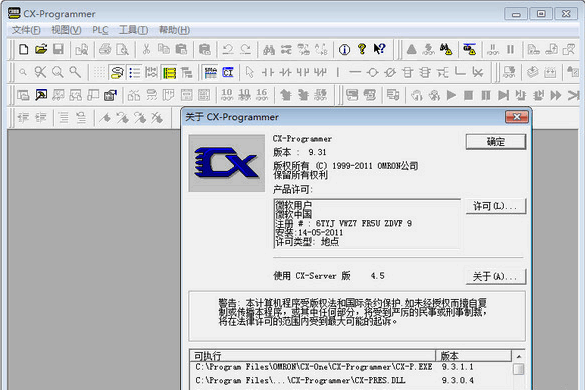Open the 视图(V) menu
Viewport: 585px width, 390px height.
pos(66,30)
